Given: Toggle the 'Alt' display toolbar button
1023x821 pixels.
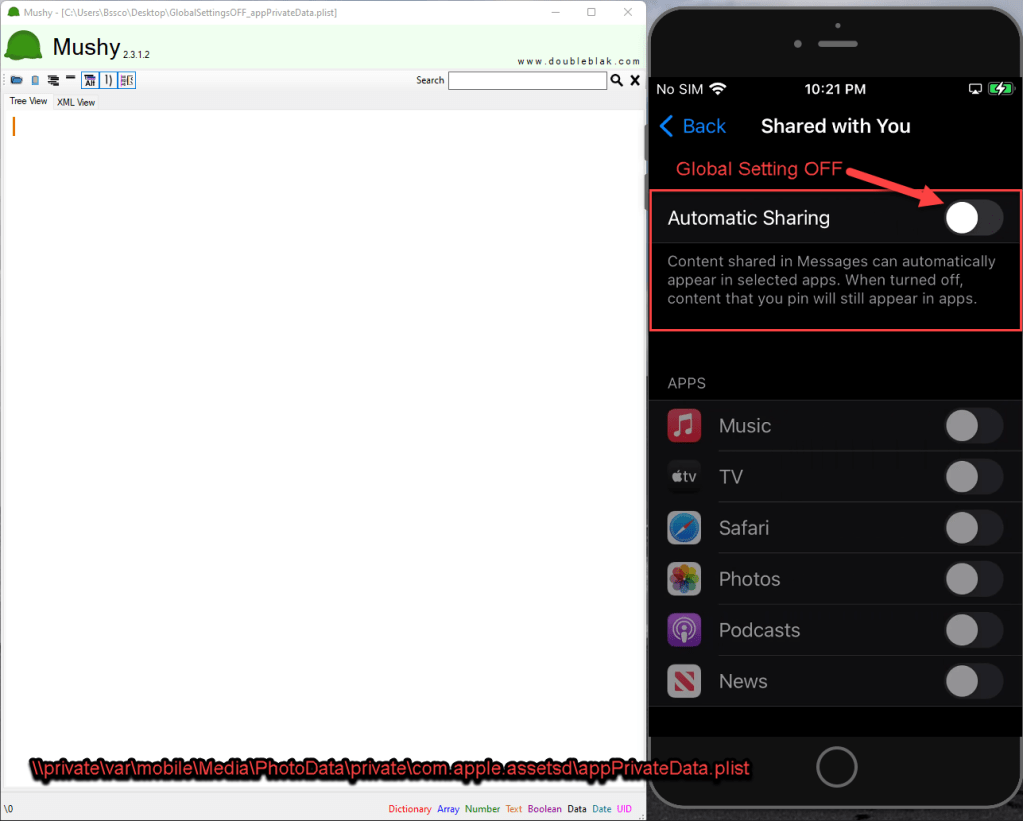Looking at the screenshot, I should [89, 80].
